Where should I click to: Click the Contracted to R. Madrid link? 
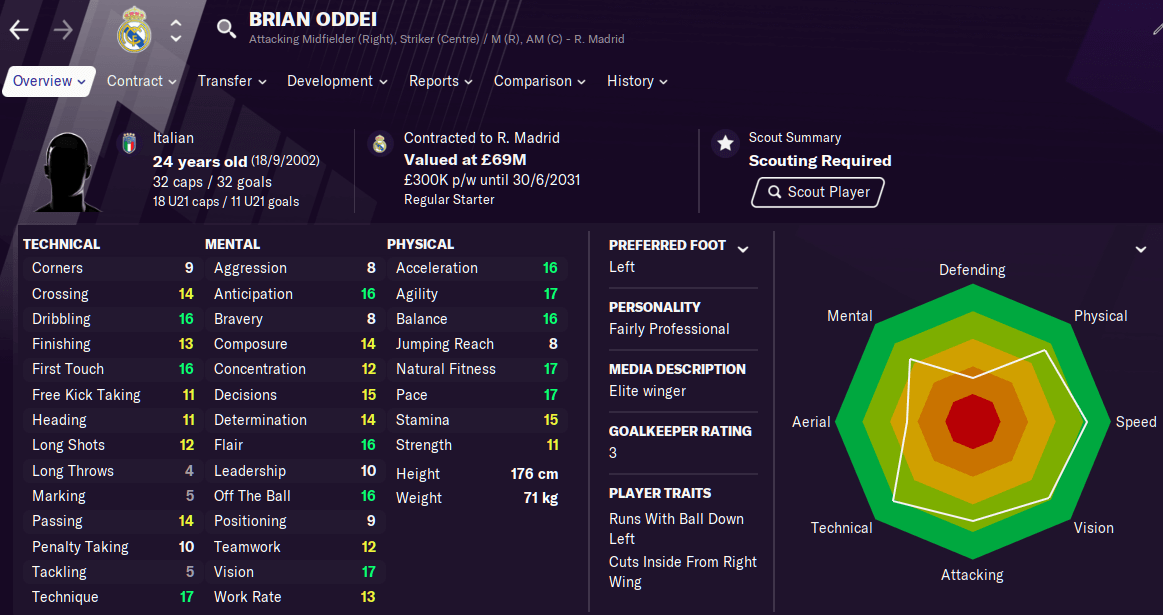click(481, 138)
